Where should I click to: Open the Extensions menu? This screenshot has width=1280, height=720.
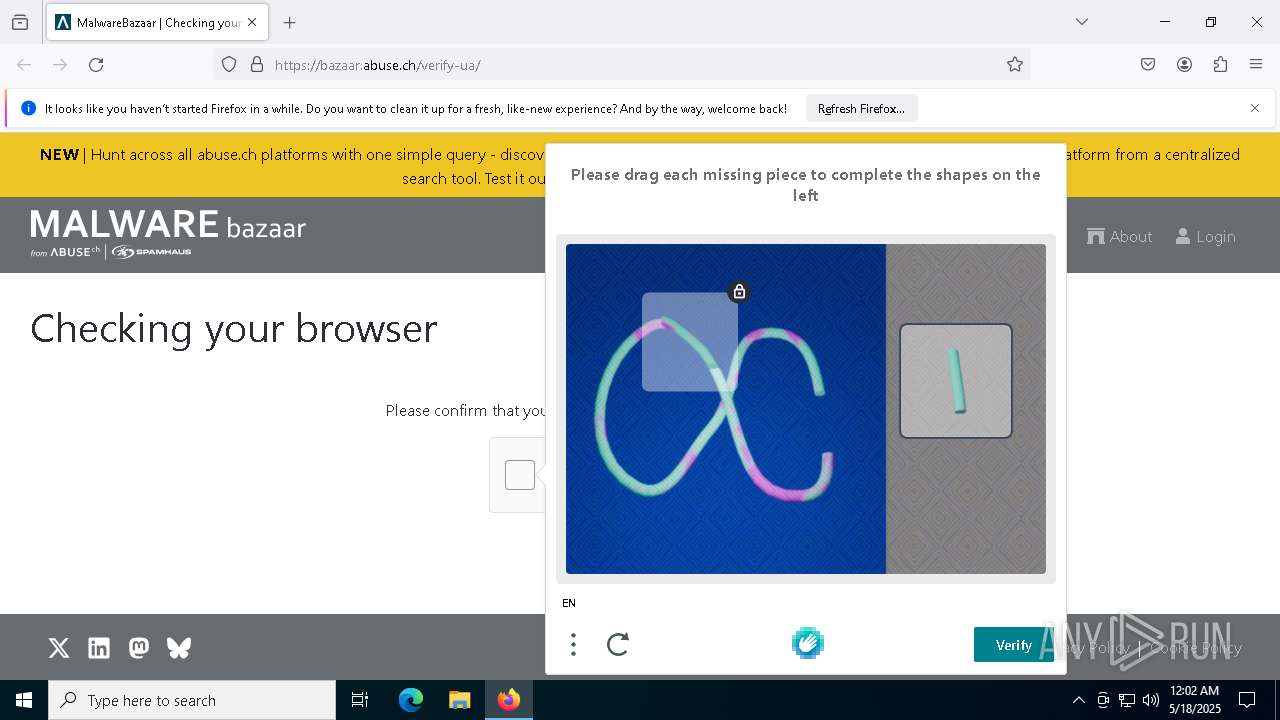pyautogui.click(x=1220, y=65)
